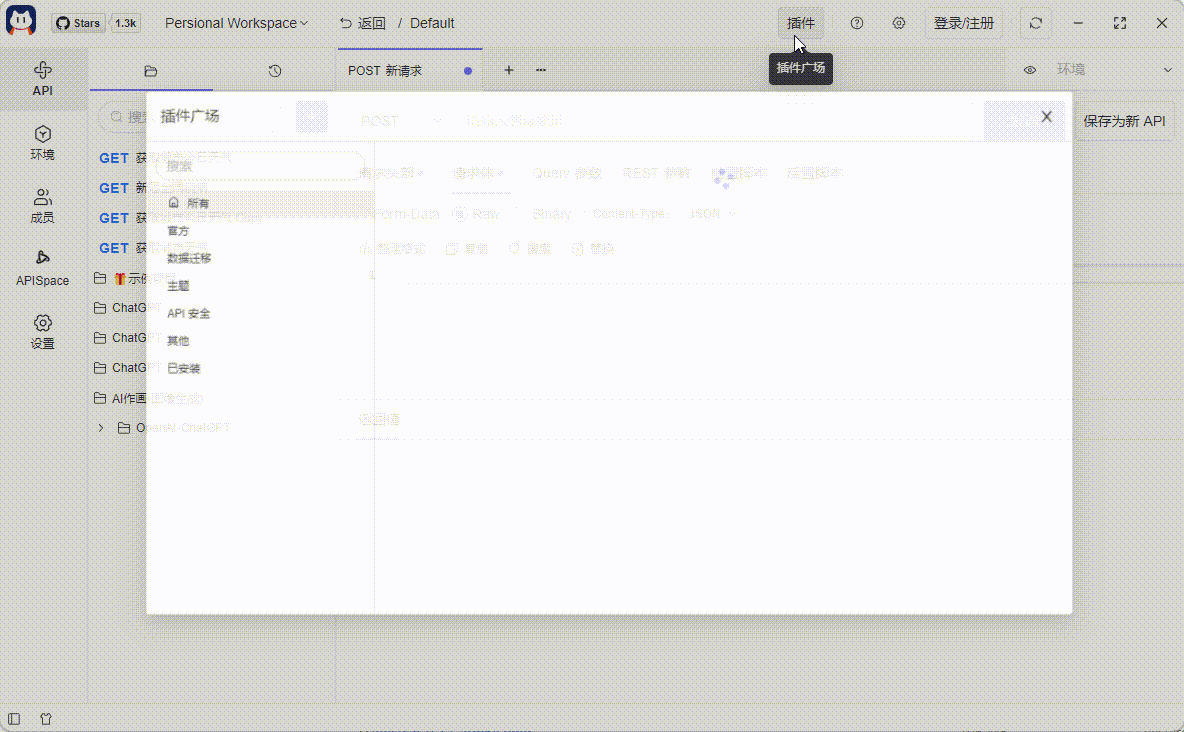Add a new request tab with the plus icon

509,70
